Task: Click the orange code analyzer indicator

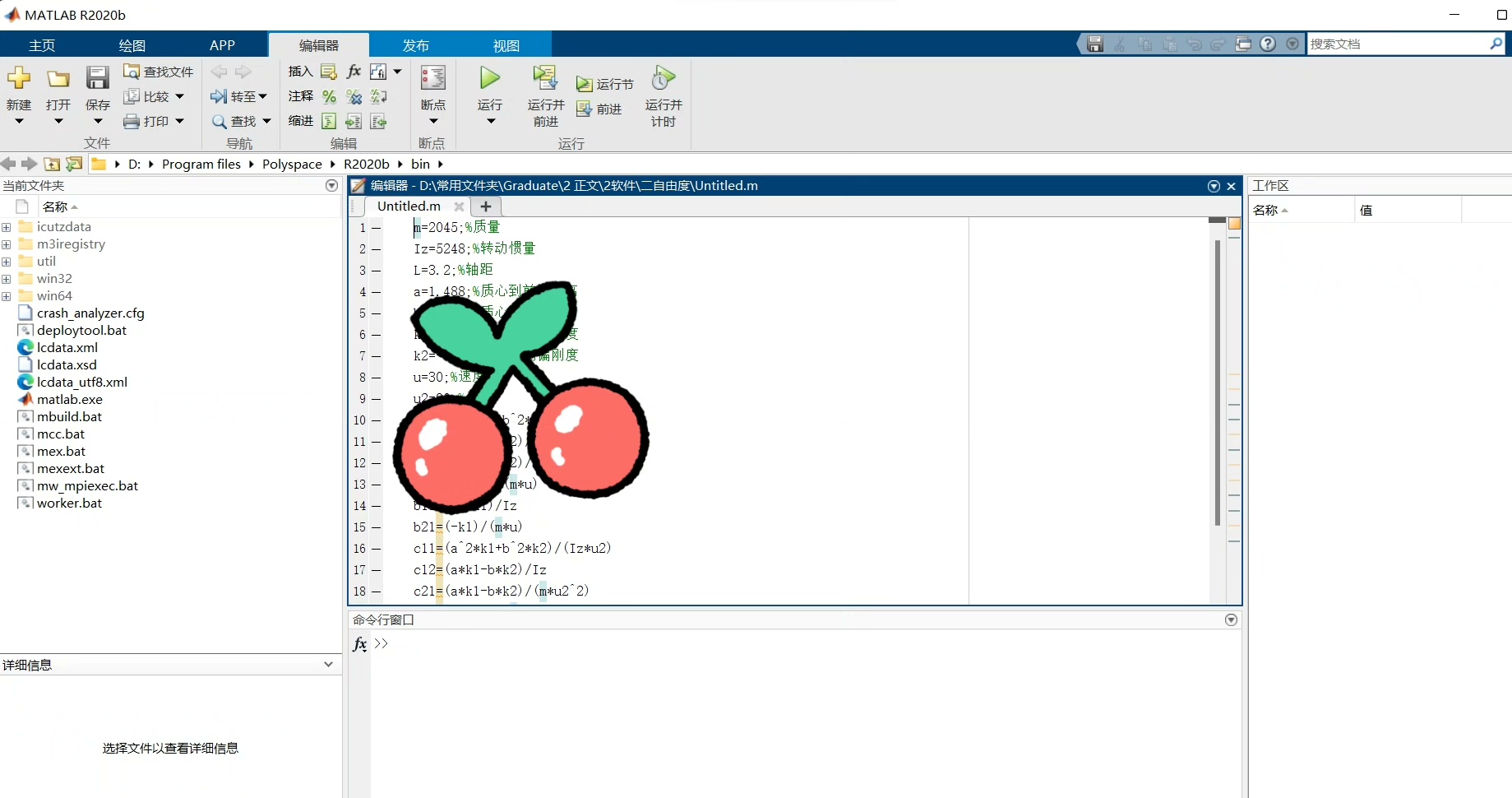Action: [x=1234, y=224]
